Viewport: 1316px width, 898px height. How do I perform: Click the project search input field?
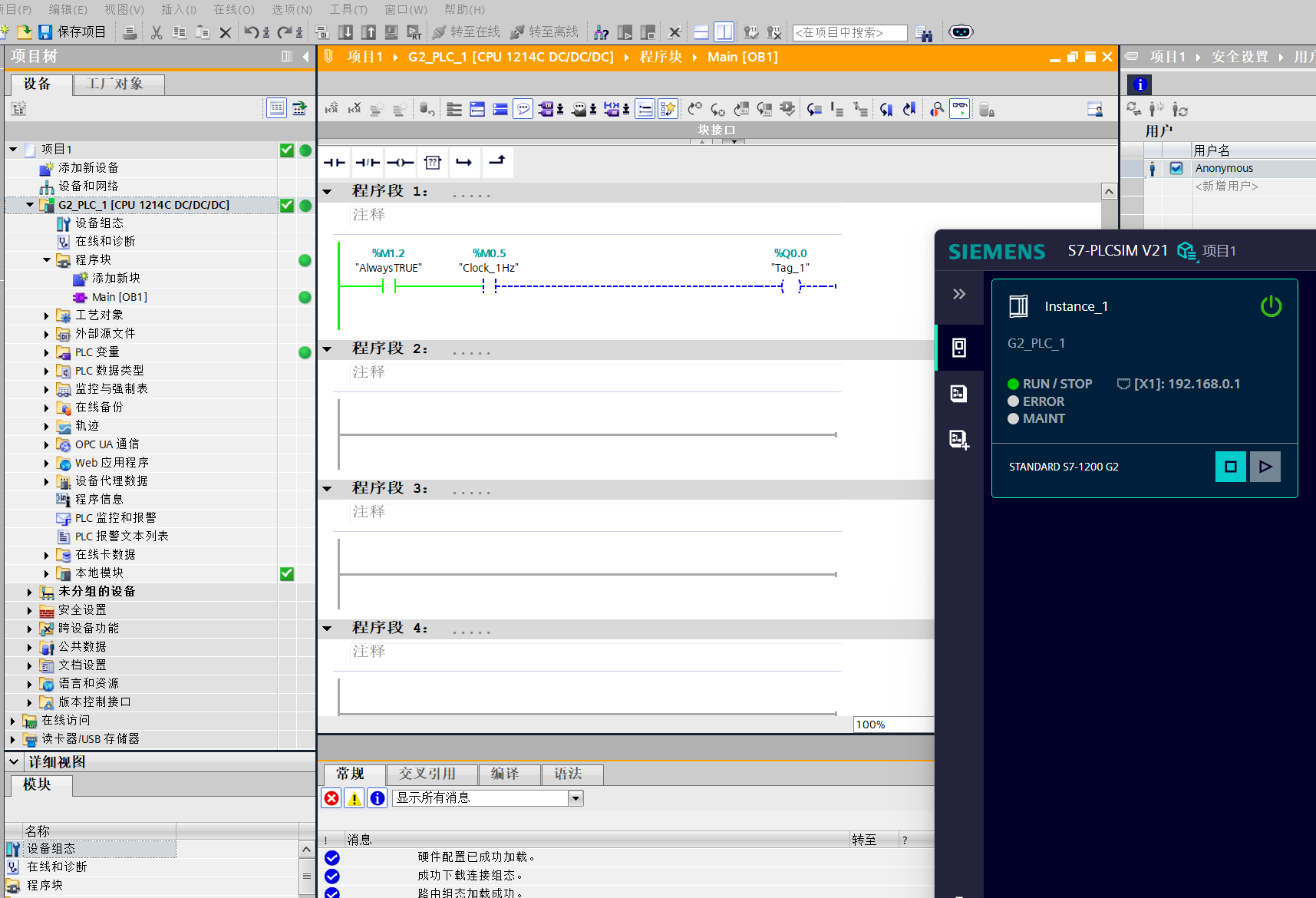pyautogui.click(x=849, y=32)
